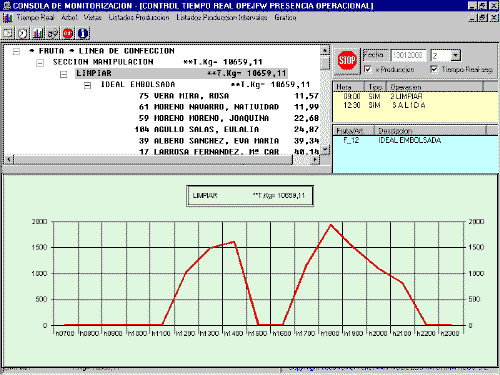Click the 2000 value on the left axis

click(39, 222)
